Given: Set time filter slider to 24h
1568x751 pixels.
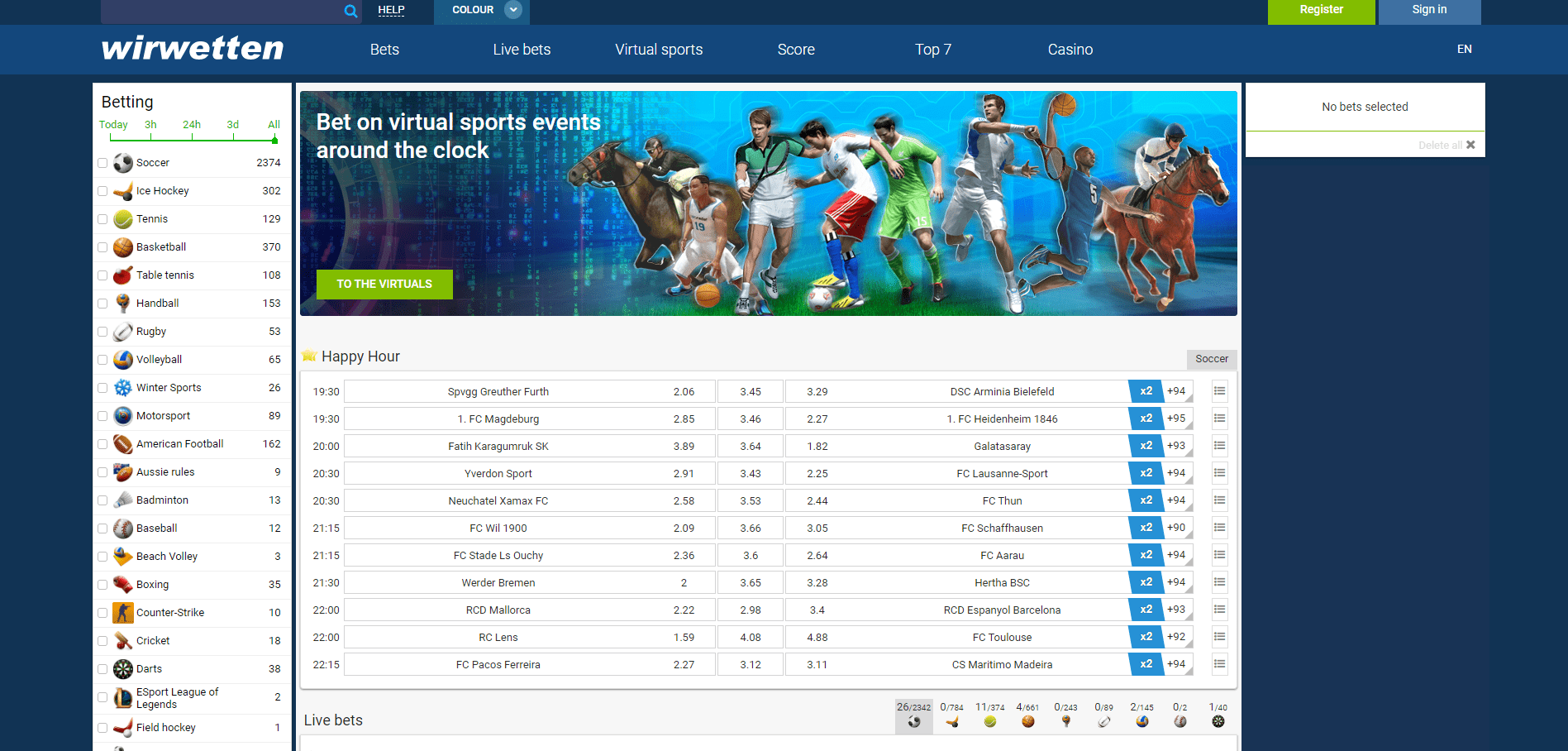Looking at the screenshot, I should (192, 125).
